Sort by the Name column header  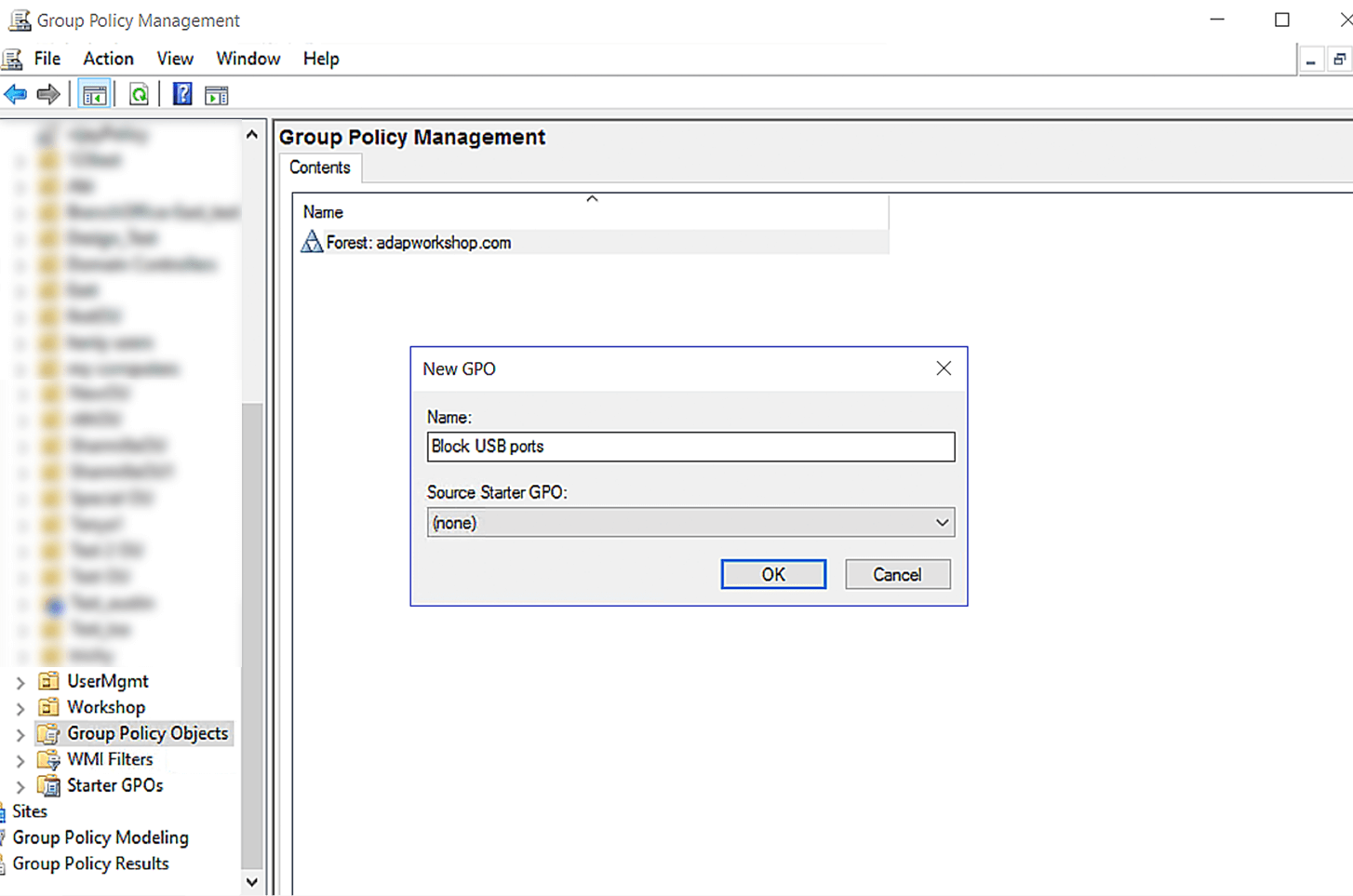[x=591, y=211]
